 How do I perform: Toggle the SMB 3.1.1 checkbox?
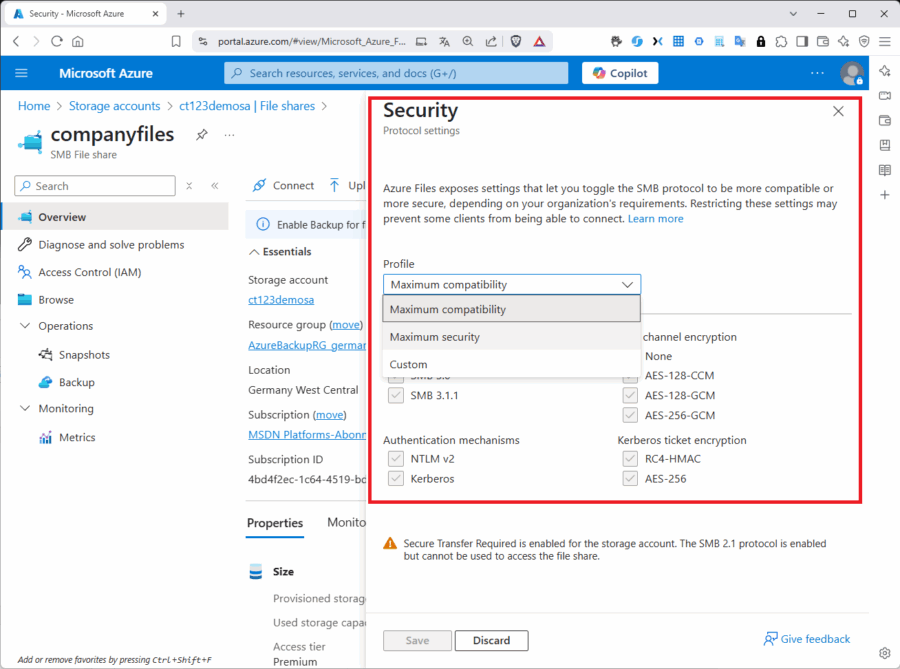pos(395,395)
